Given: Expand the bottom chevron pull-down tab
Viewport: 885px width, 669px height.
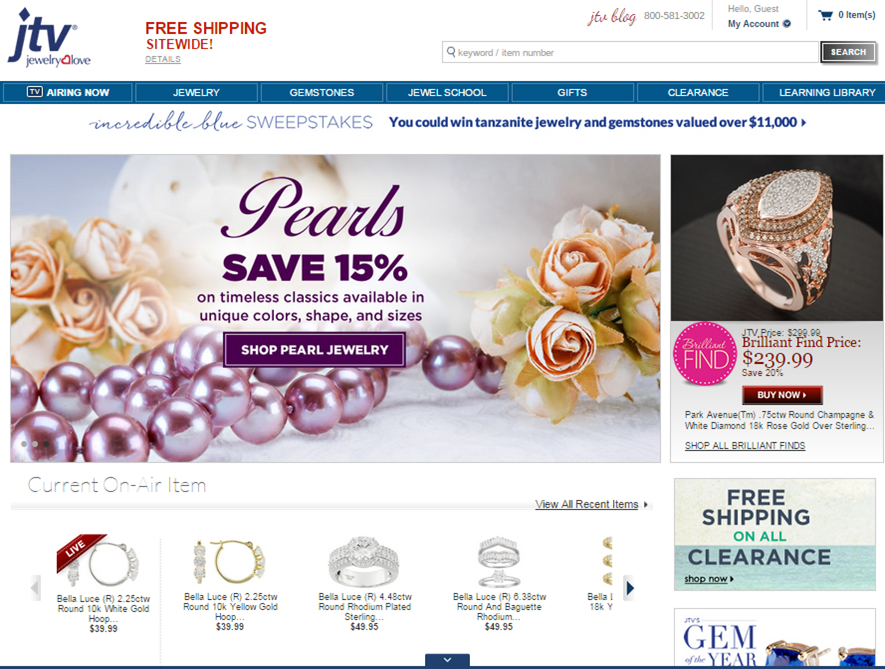Looking at the screenshot, I should click(447, 660).
